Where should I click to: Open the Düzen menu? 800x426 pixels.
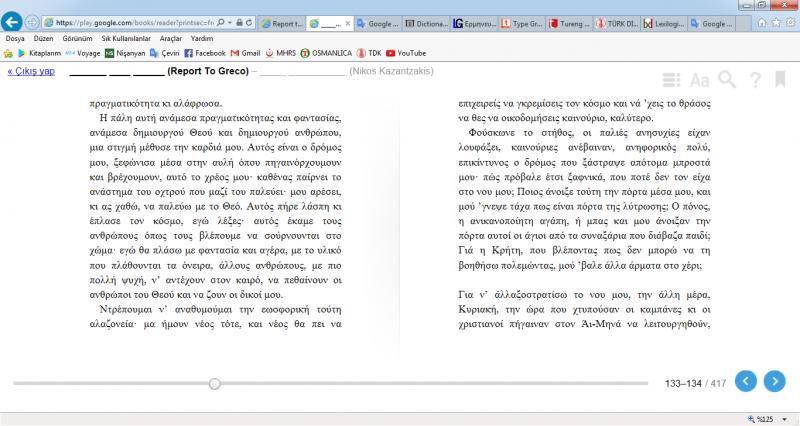[x=43, y=38]
